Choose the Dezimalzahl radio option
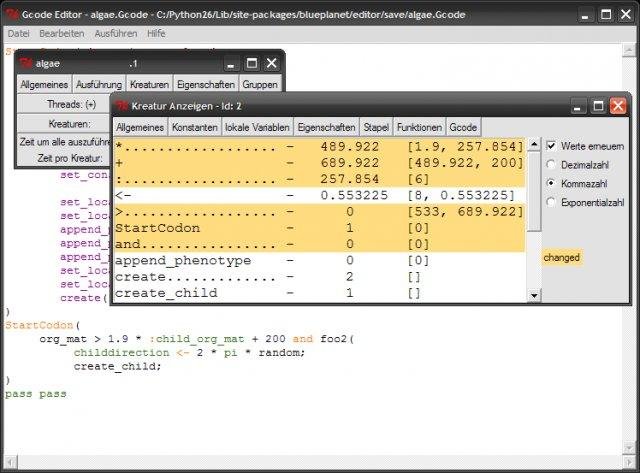 point(551,165)
